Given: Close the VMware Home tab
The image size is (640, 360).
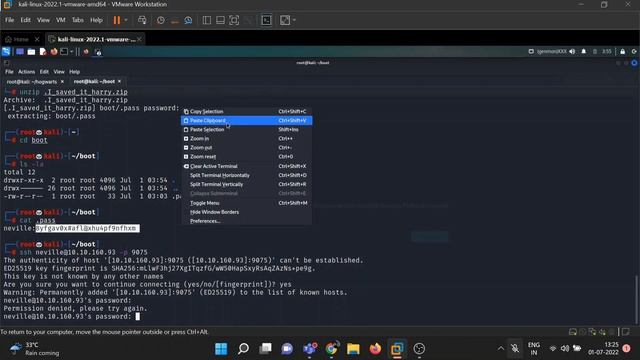Looking at the screenshot, I should 37,39.
